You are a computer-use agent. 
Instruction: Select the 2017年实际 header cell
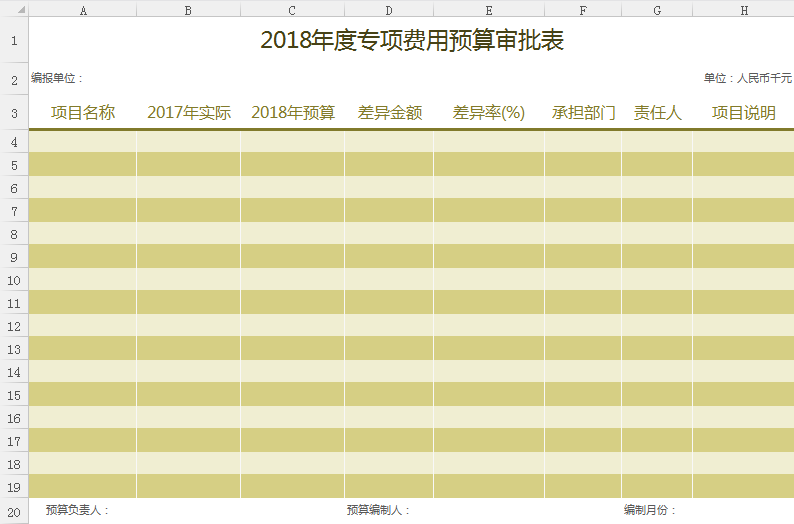pos(189,113)
